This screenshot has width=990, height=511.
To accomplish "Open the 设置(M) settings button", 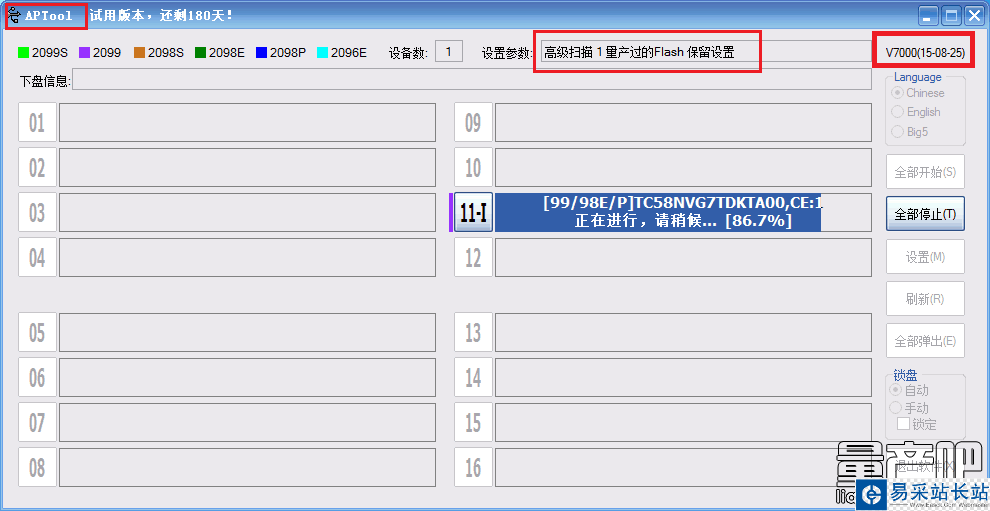I will click(x=925, y=256).
